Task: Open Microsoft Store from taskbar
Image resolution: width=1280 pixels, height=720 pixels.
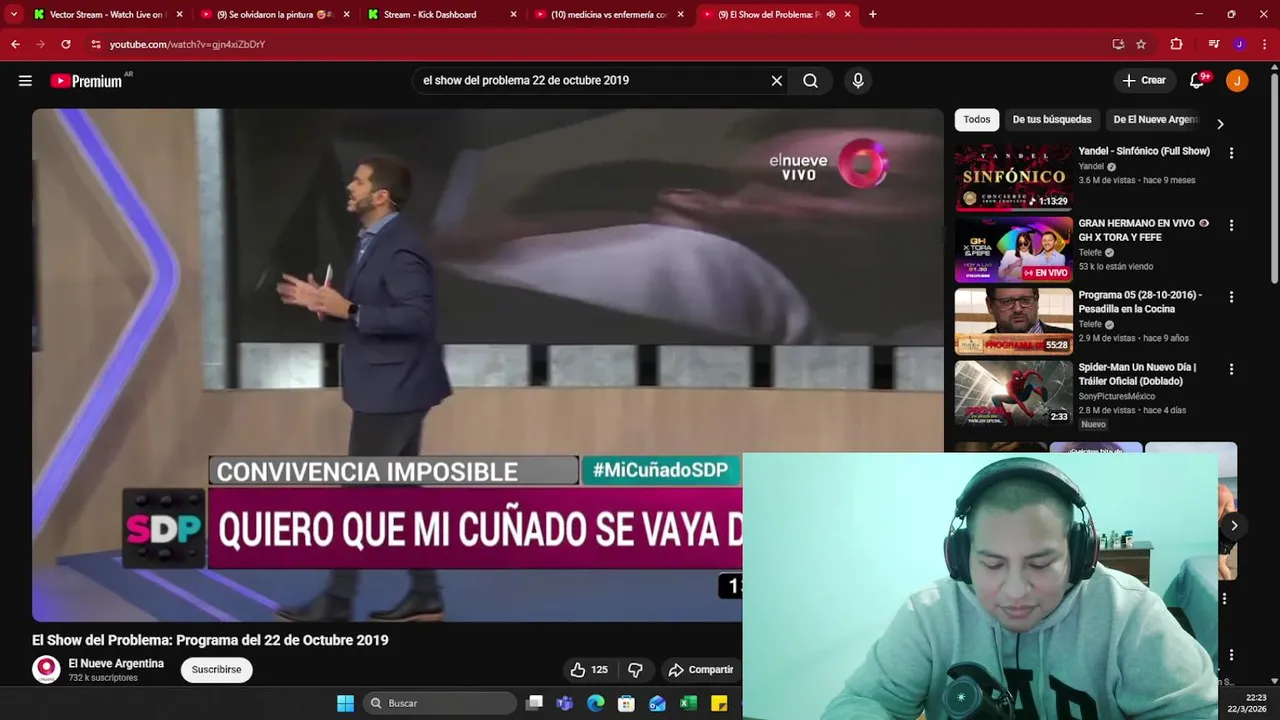Action: pyautogui.click(x=626, y=703)
